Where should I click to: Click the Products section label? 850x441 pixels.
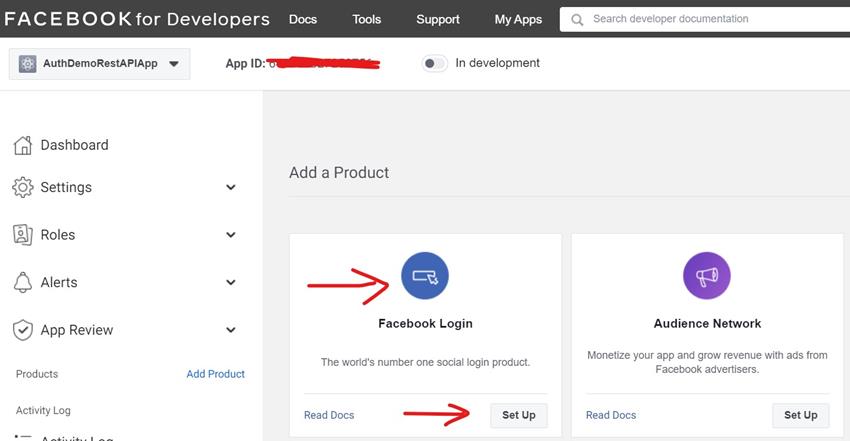click(x=37, y=374)
